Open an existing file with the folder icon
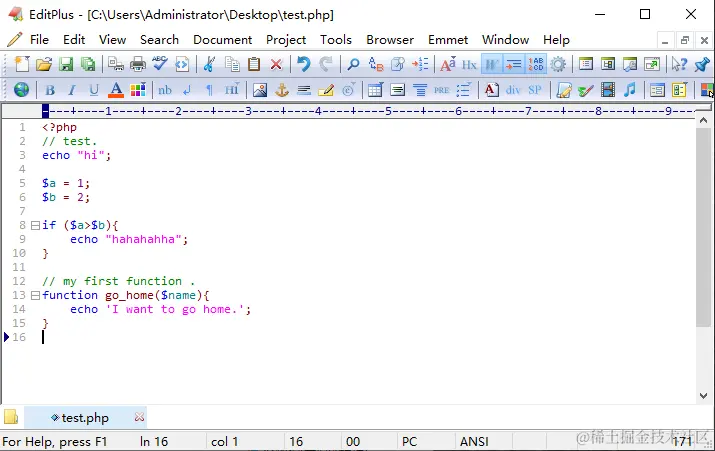 pyautogui.click(x=44, y=64)
